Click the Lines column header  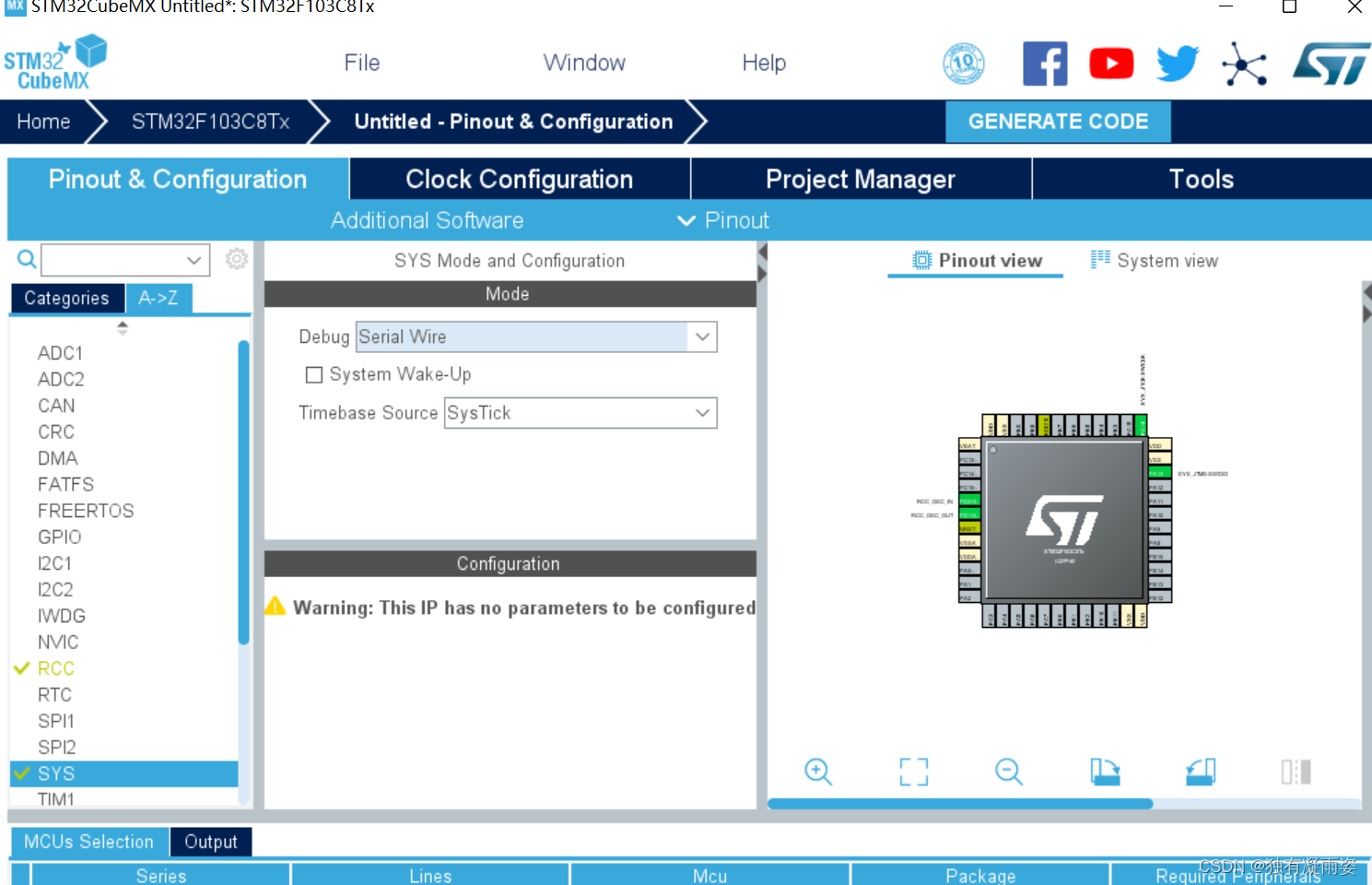(430, 875)
